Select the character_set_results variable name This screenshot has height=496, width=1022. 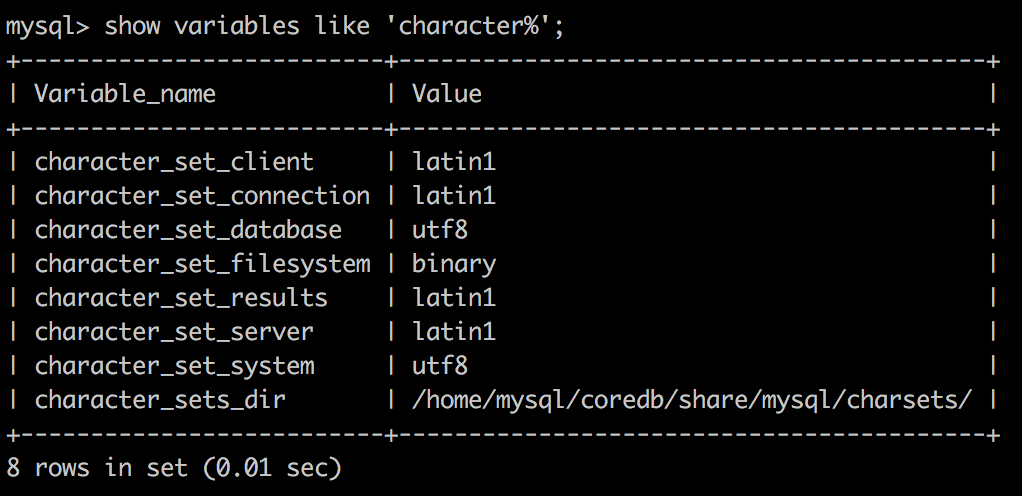[x=181, y=298]
